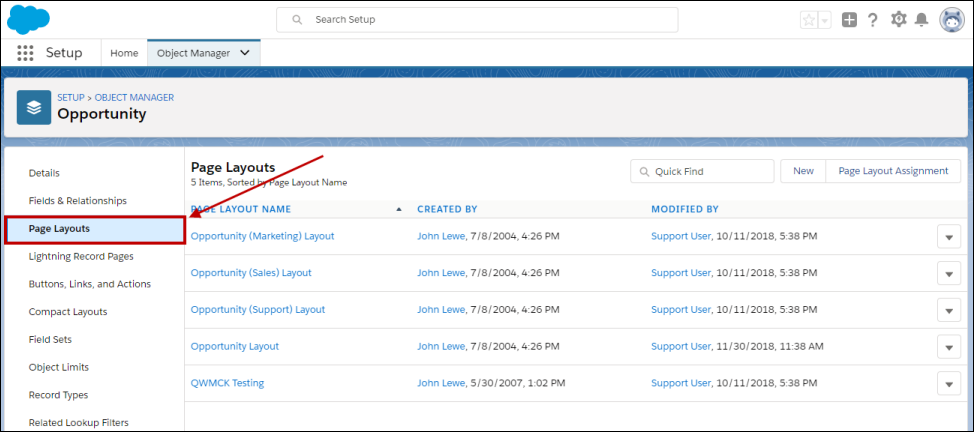The height and width of the screenshot is (432, 974).
Task: Open row actions for Opportunity (Marketing) Layout
Action: 948,236
